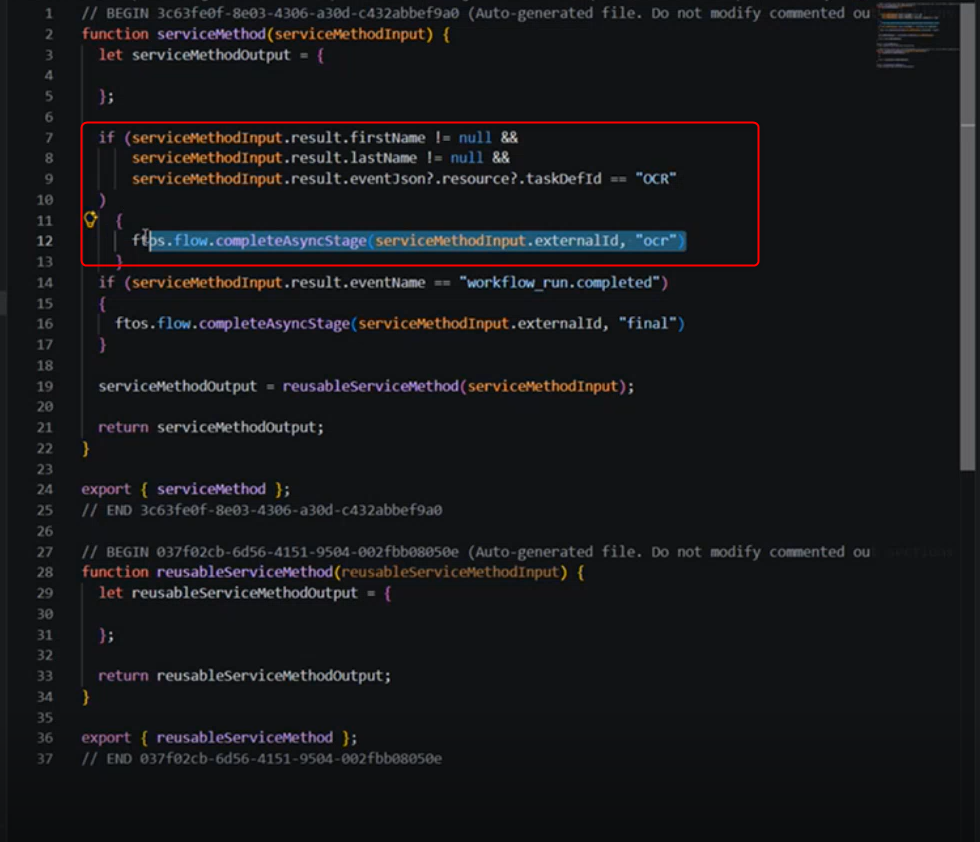Click the firstName property on line 7
Screen dimensions: 980x842
coord(388,138)
